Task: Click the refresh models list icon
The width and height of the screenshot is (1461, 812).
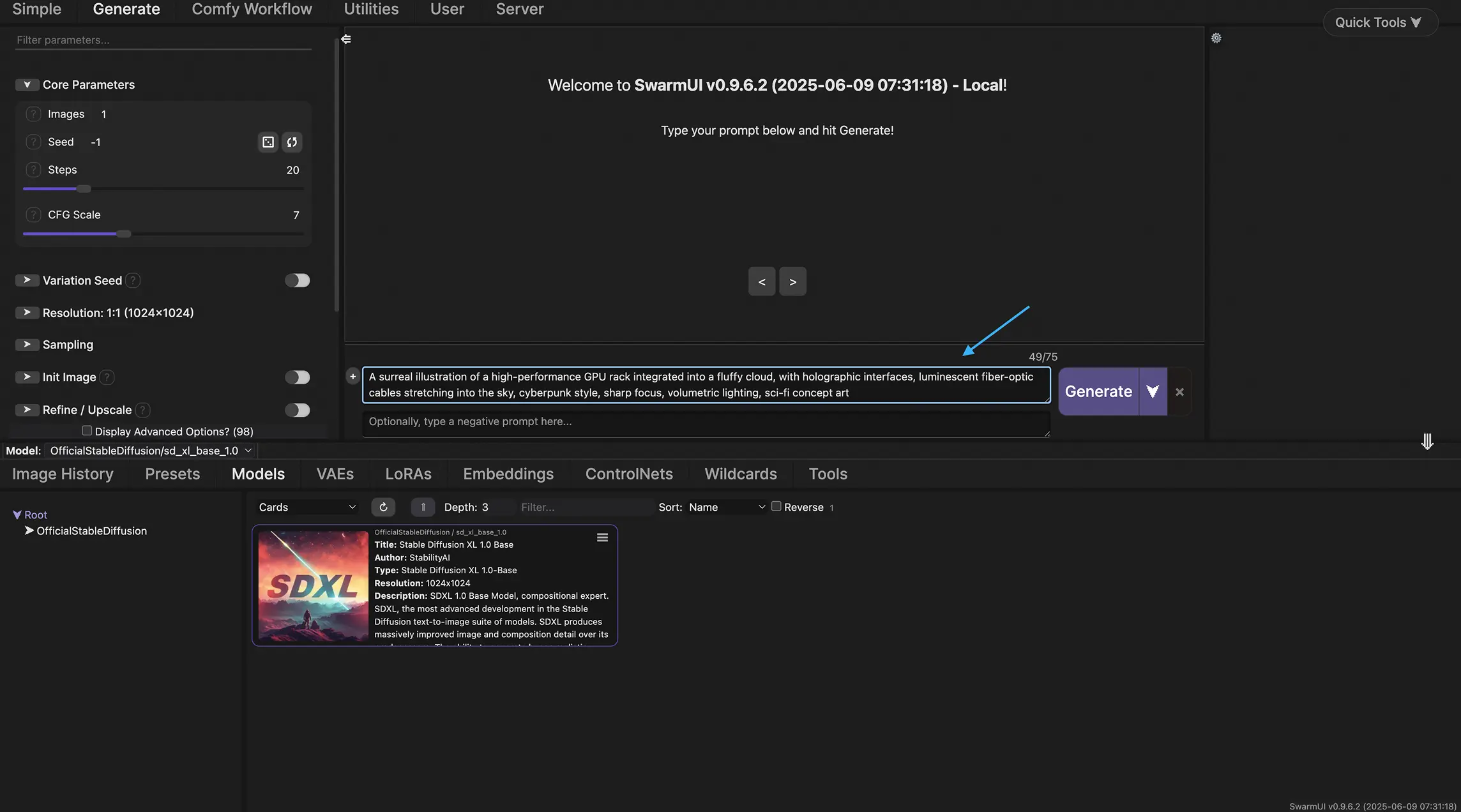Action: [383, 507]
